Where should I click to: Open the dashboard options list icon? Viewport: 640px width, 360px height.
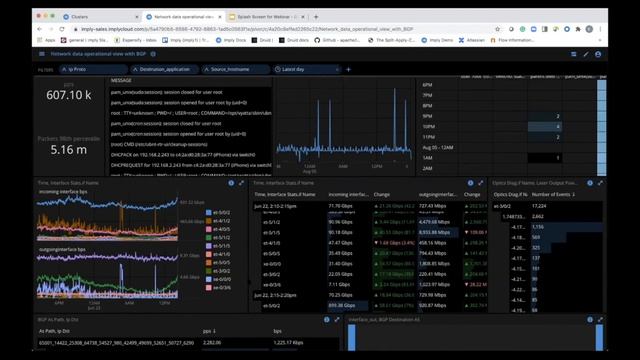pyautogui.click(x=573, y=54)
